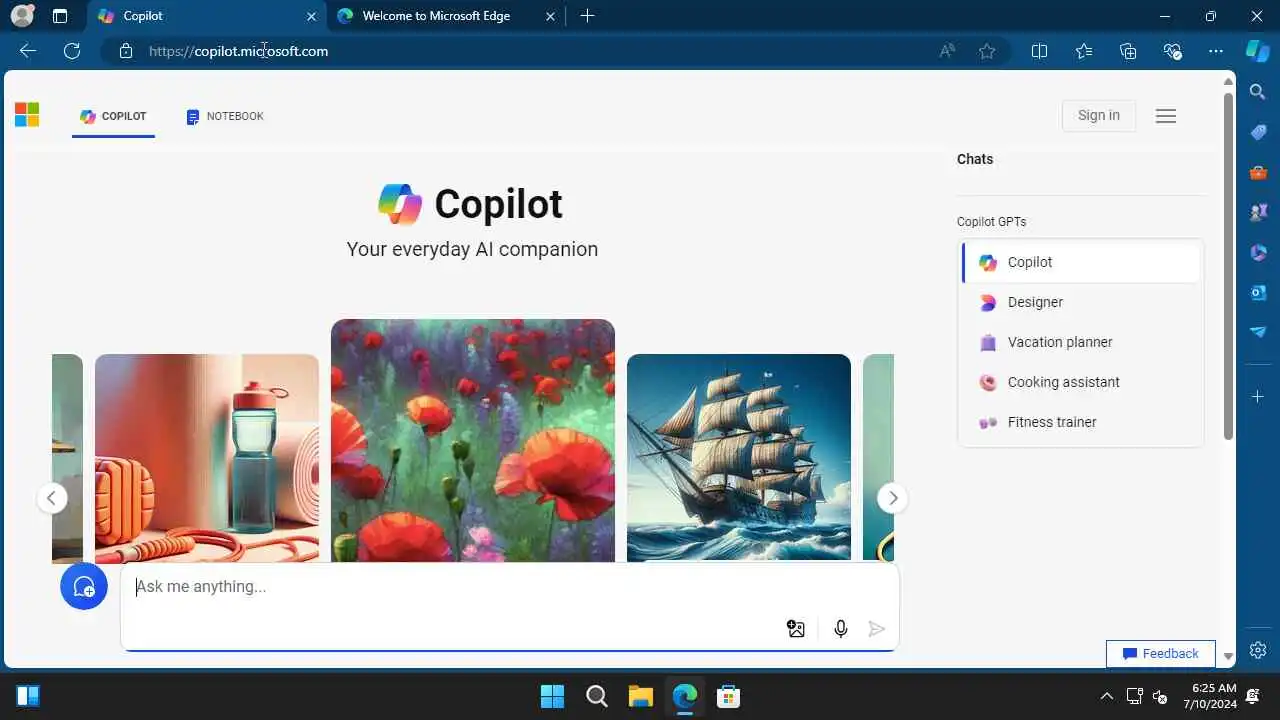Open the fitness gear water bottle image
1280x720 pixels.
[x=207, y=458]
